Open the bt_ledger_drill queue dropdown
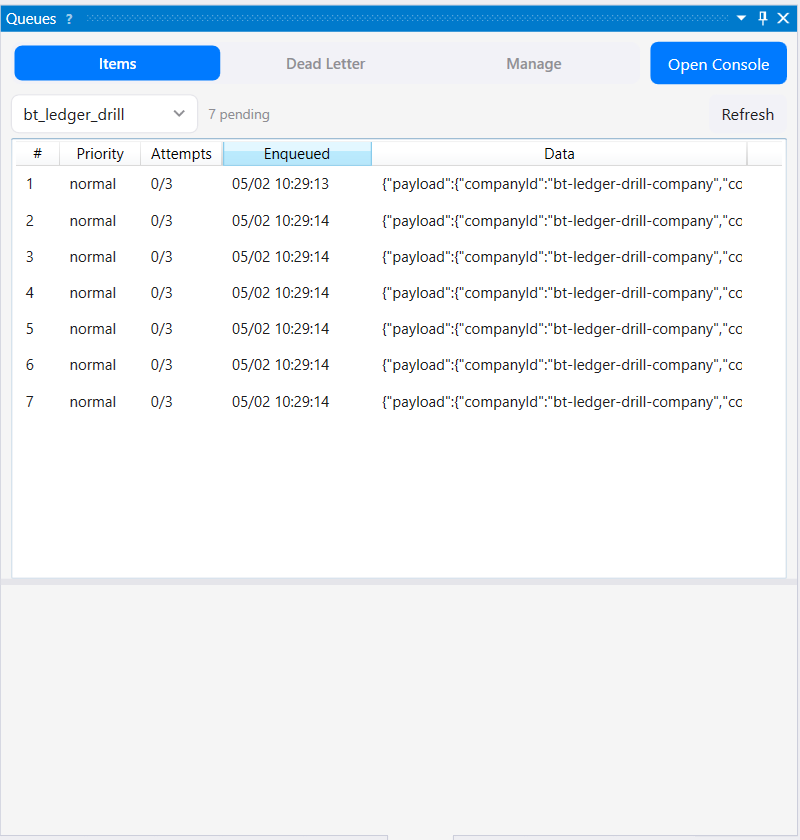This screenshot has width=800, height=840. point(104,114)
